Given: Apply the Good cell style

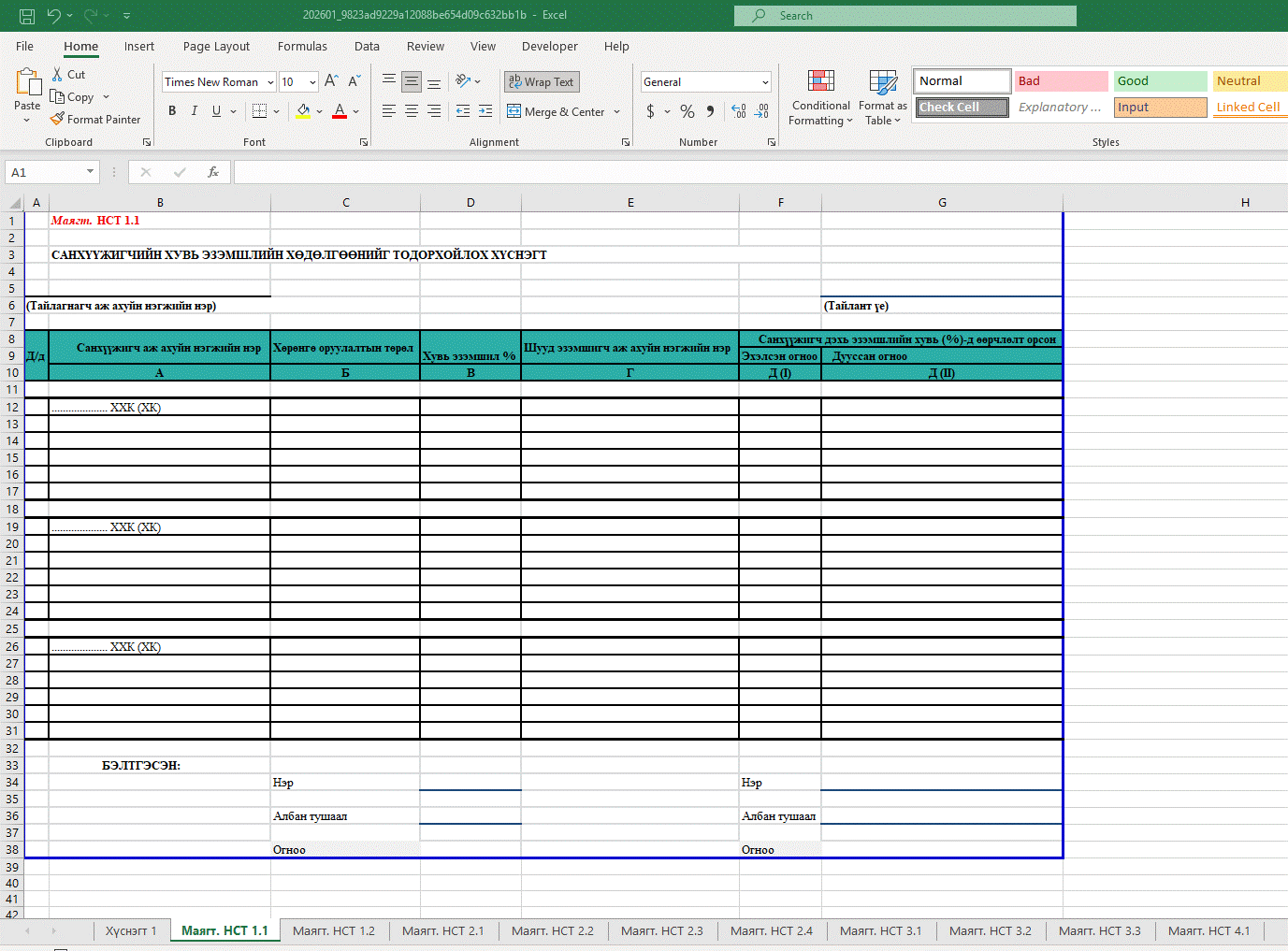Looking at the screenshot, I should [x=1160, y=81].
